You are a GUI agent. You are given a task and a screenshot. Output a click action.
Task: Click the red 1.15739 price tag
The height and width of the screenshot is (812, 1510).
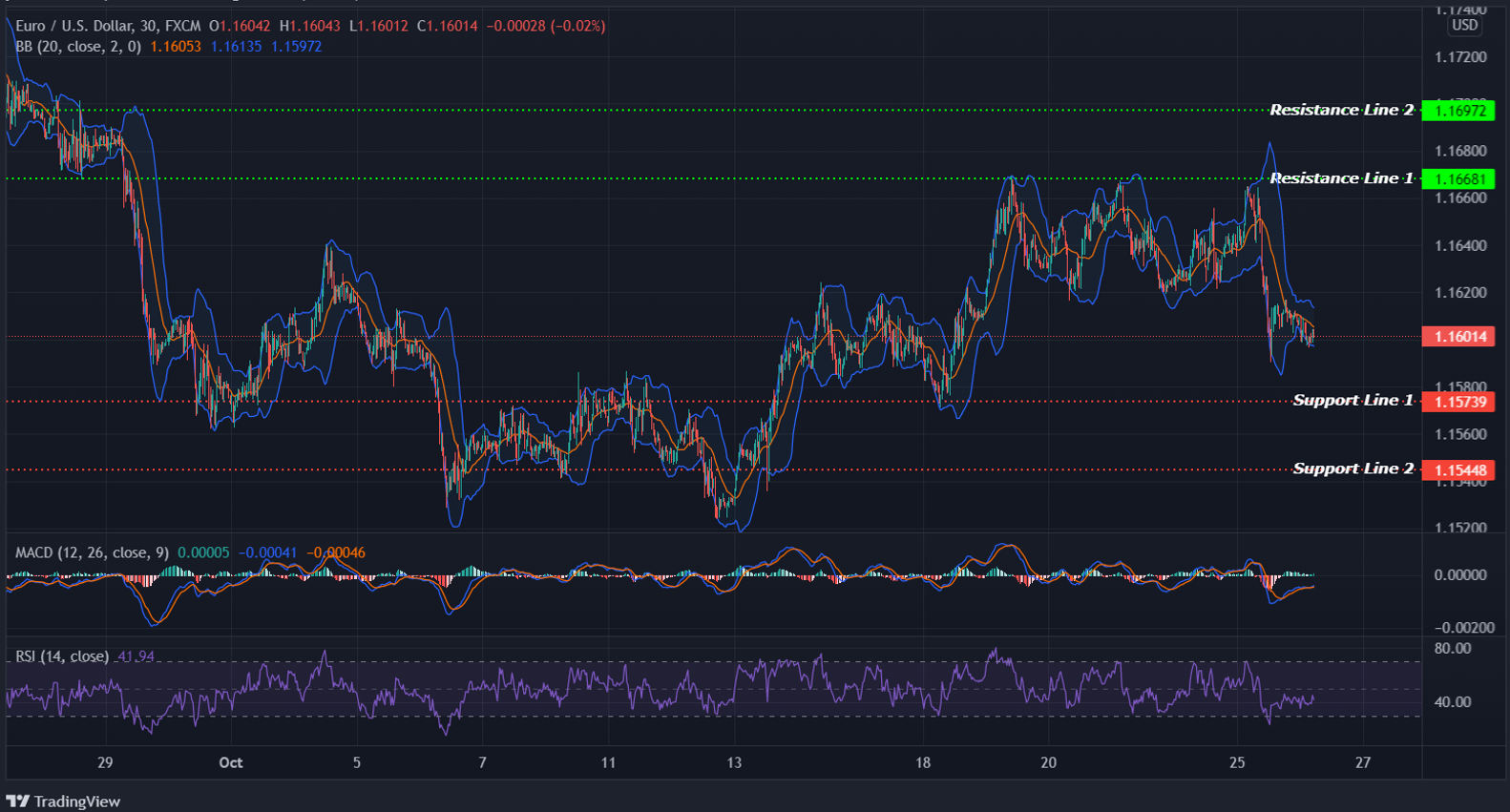1458,402
